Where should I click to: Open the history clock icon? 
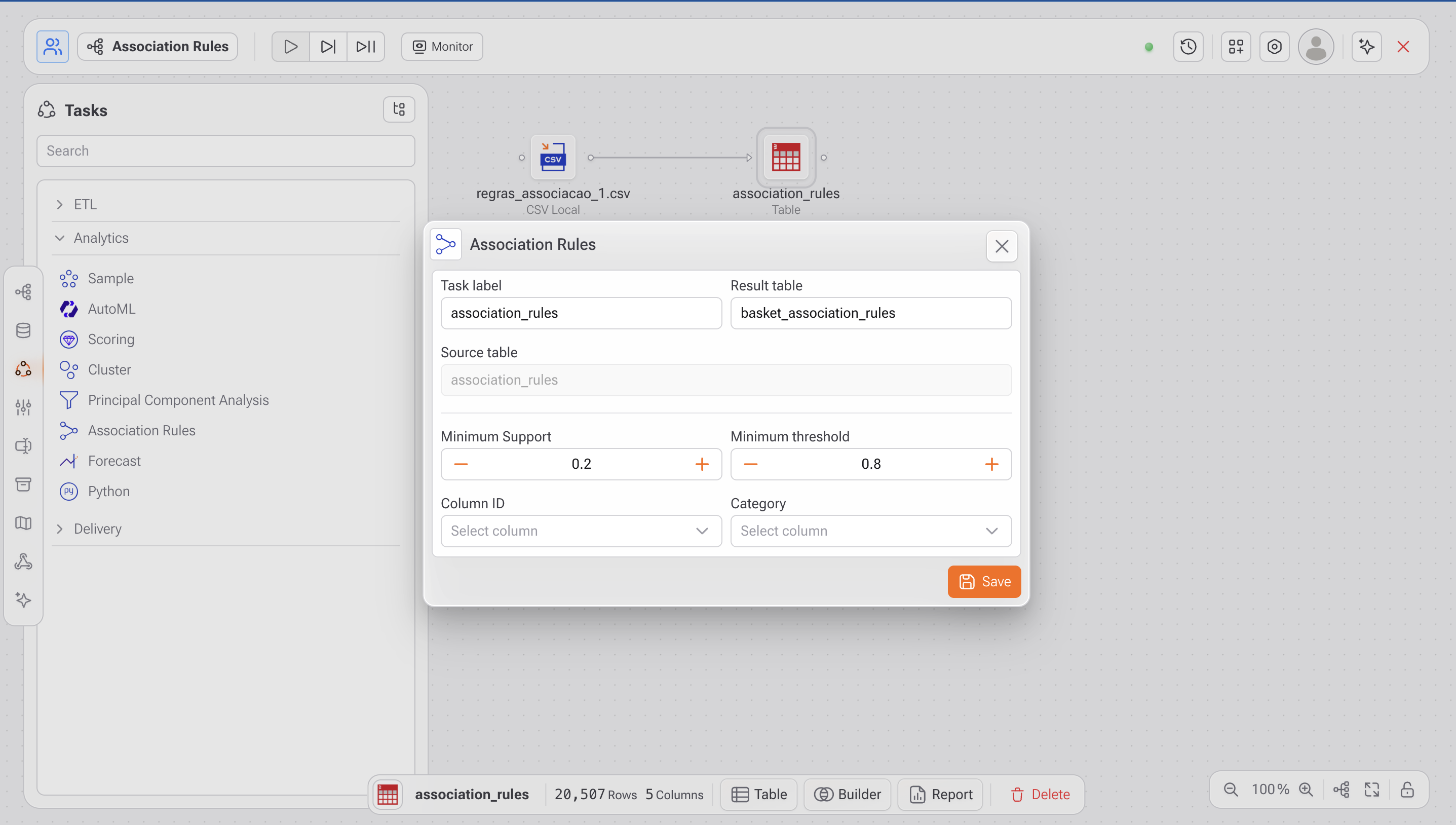tap(1188, 47)
